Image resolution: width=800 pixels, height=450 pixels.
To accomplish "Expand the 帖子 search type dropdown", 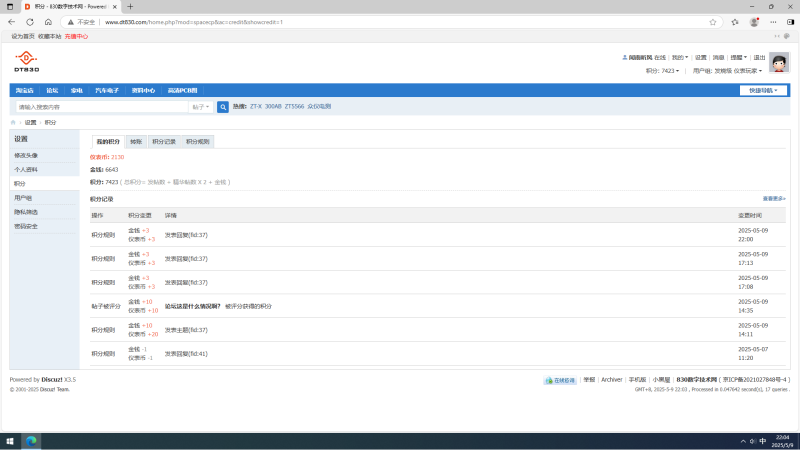I will coord(200,106).
